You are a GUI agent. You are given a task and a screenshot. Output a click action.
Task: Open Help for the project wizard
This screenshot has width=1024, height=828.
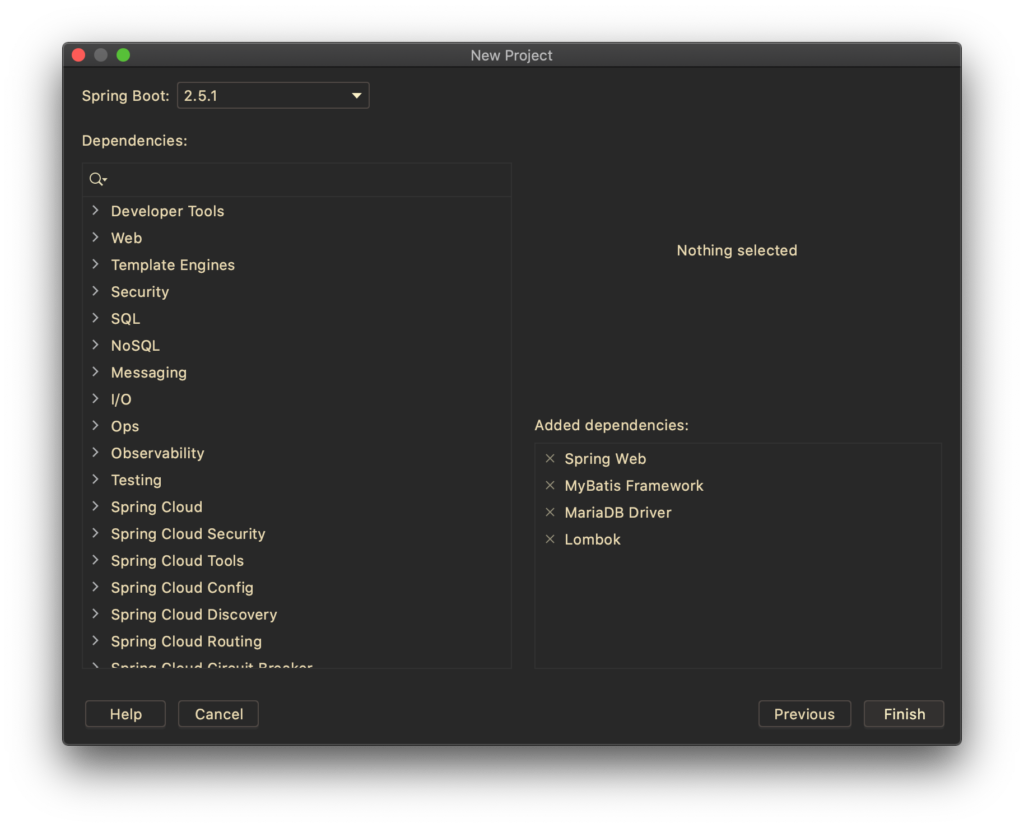(x=125, y=714)
